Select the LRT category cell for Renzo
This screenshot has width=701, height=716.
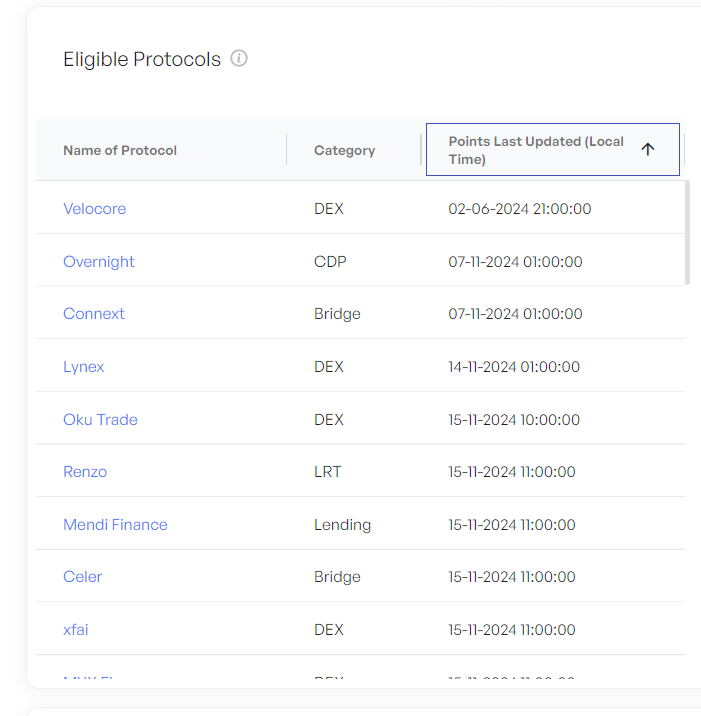click(x=327, y=472)
